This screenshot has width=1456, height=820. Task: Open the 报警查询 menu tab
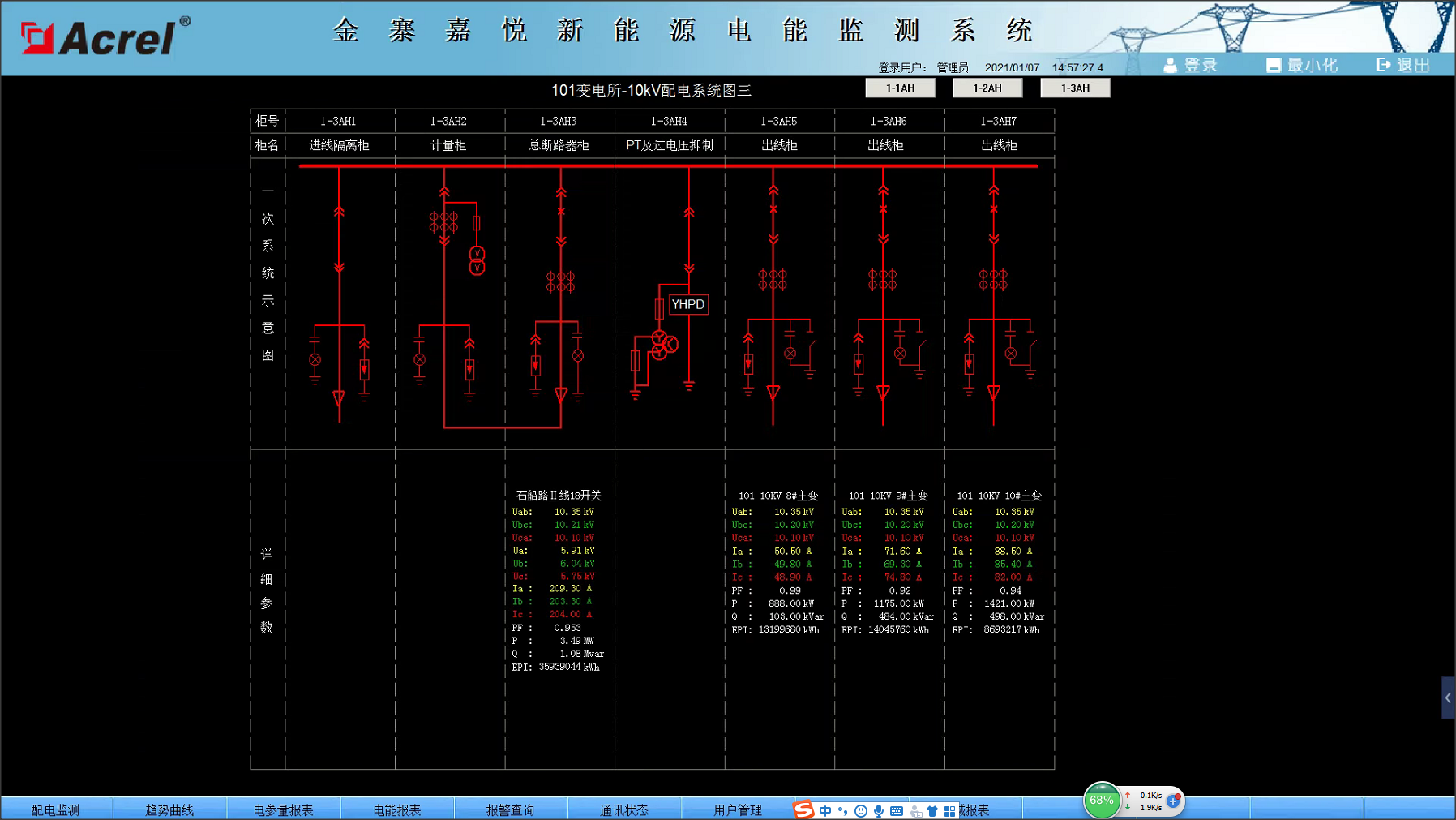510,809
